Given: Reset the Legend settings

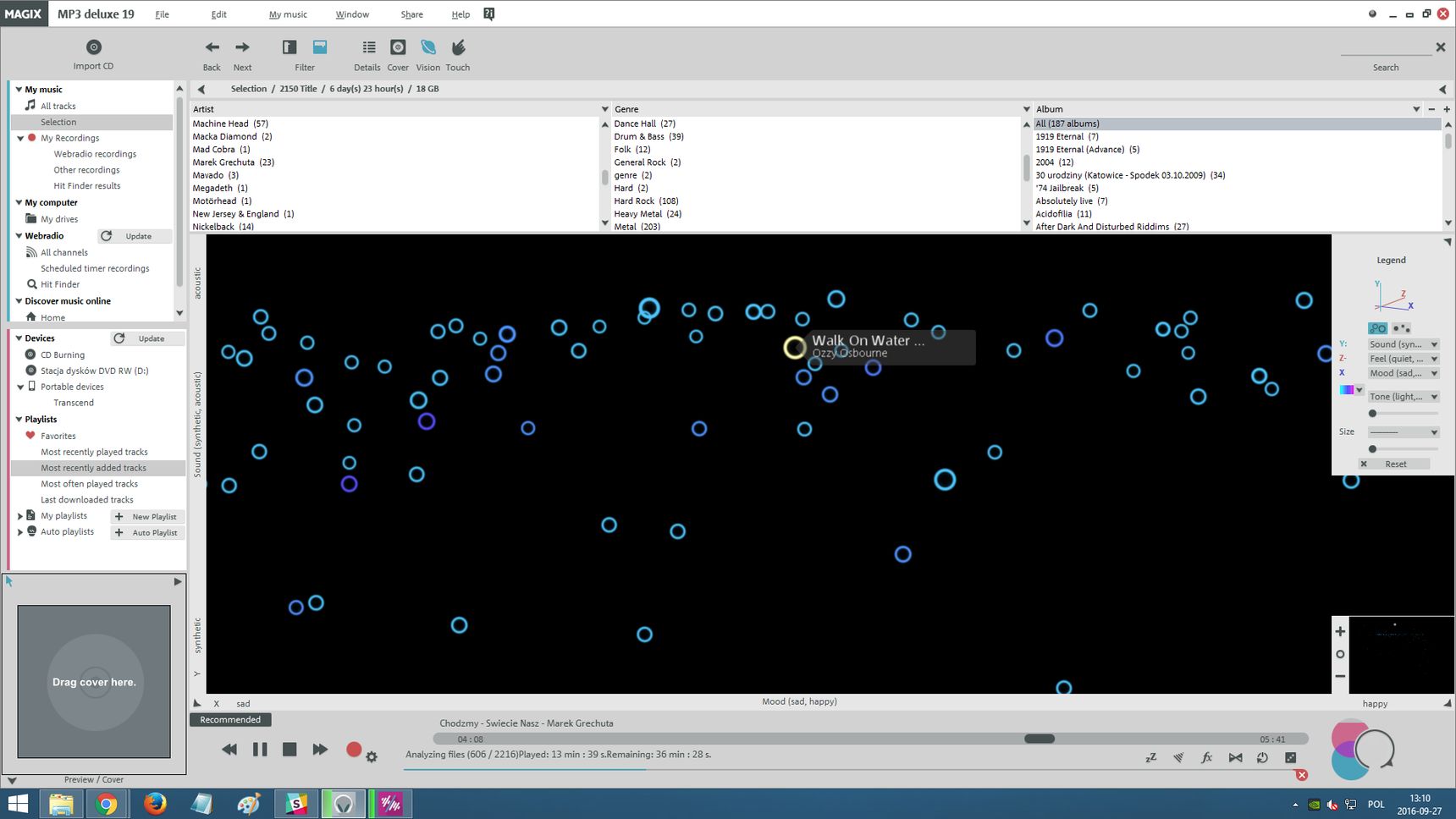Looking at the screenshot, I should (x=1395, y=464).
